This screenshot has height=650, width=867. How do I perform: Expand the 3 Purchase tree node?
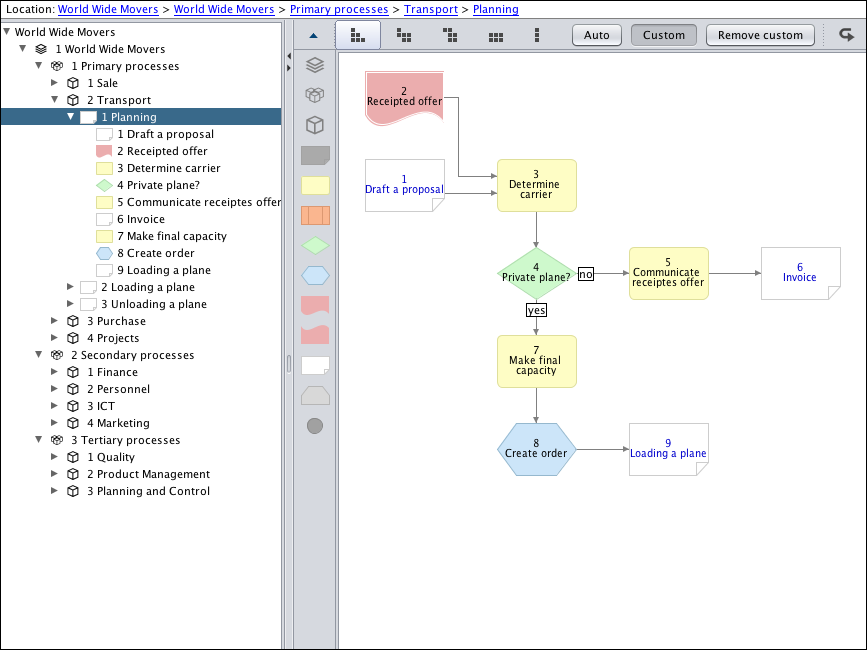(54, 321)
